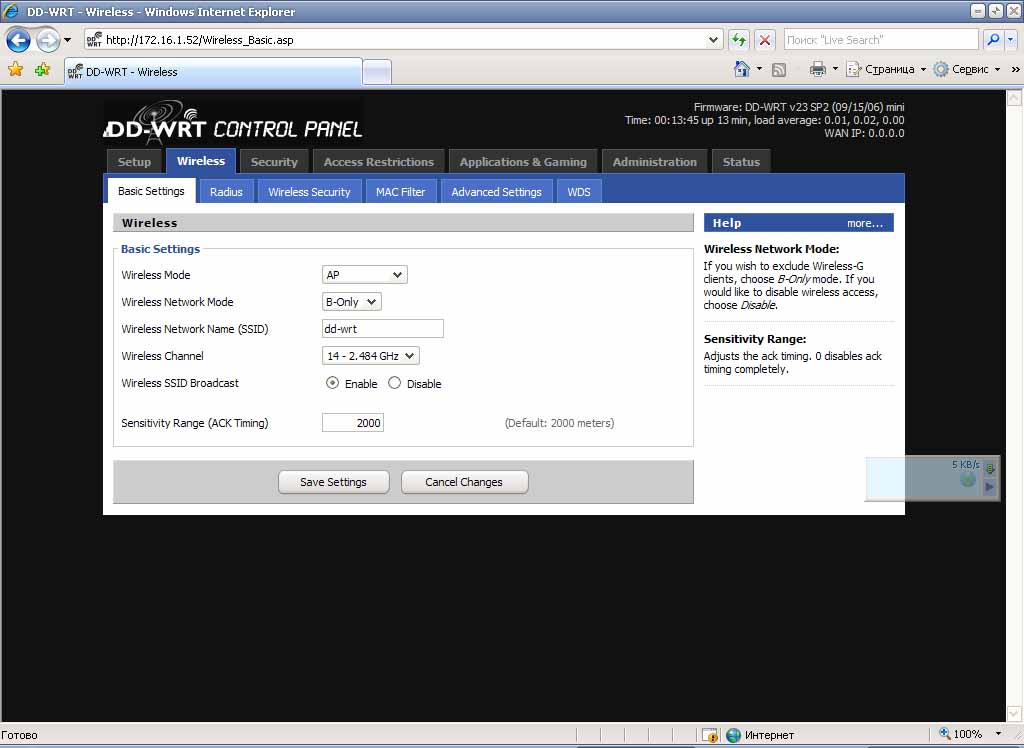The width and height of the screenshot is (1024, 748).
Task: Open the Wireless Network Mode dropdown
Action: 351,302
